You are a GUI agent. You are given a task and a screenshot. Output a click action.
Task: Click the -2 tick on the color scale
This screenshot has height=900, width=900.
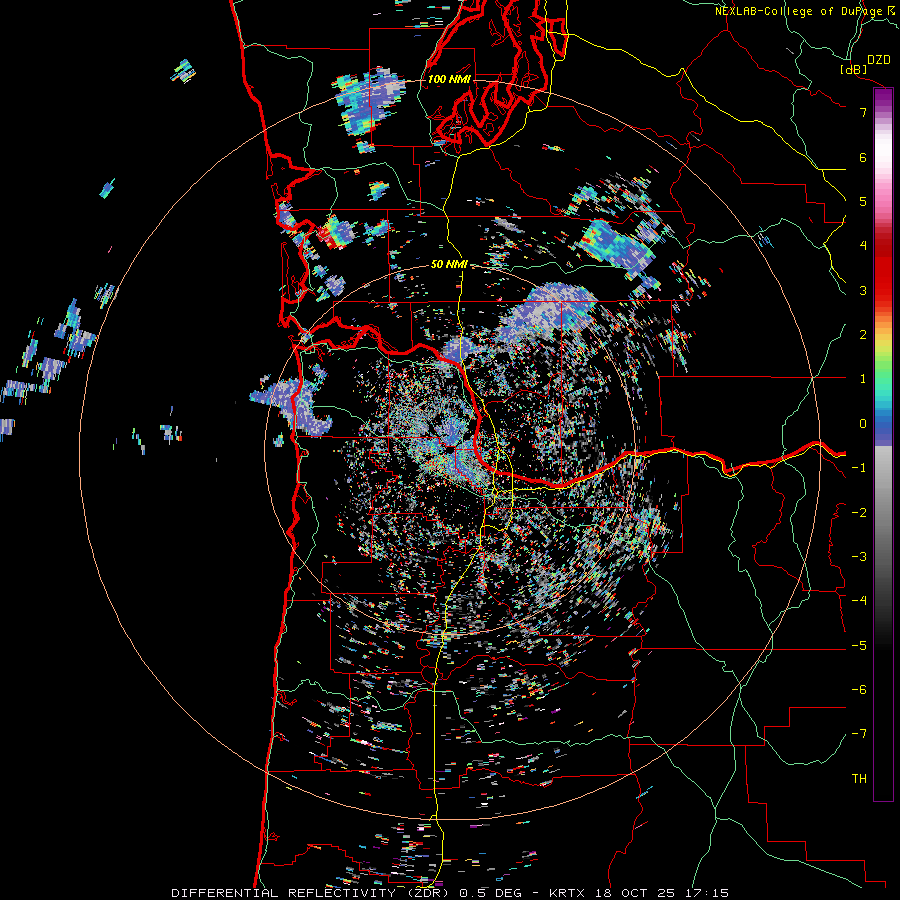point(859,513)
